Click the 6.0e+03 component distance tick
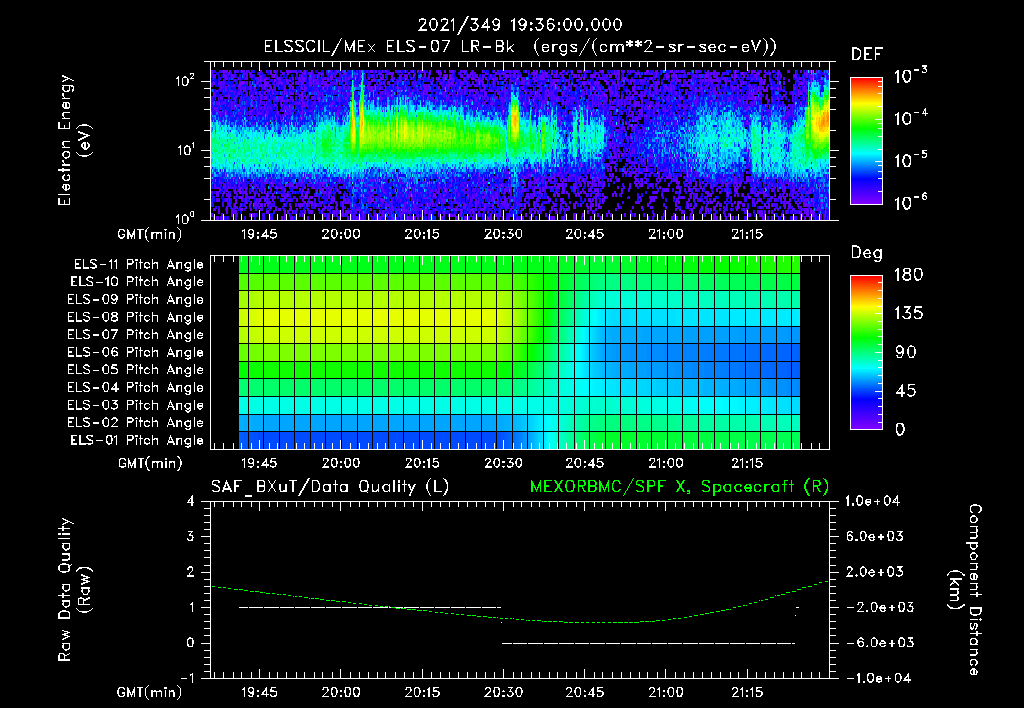Screen dimensions: 1024x708 874,536
